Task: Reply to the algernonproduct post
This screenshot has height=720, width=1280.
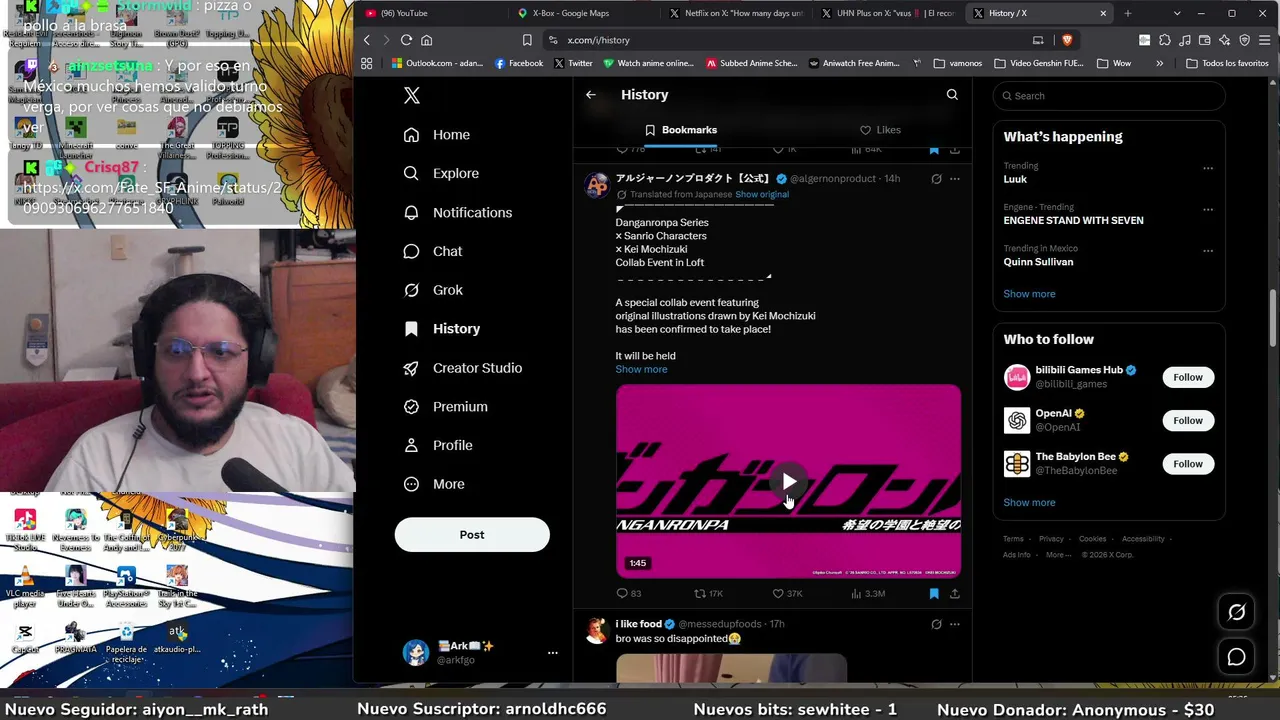Action: 629,594
